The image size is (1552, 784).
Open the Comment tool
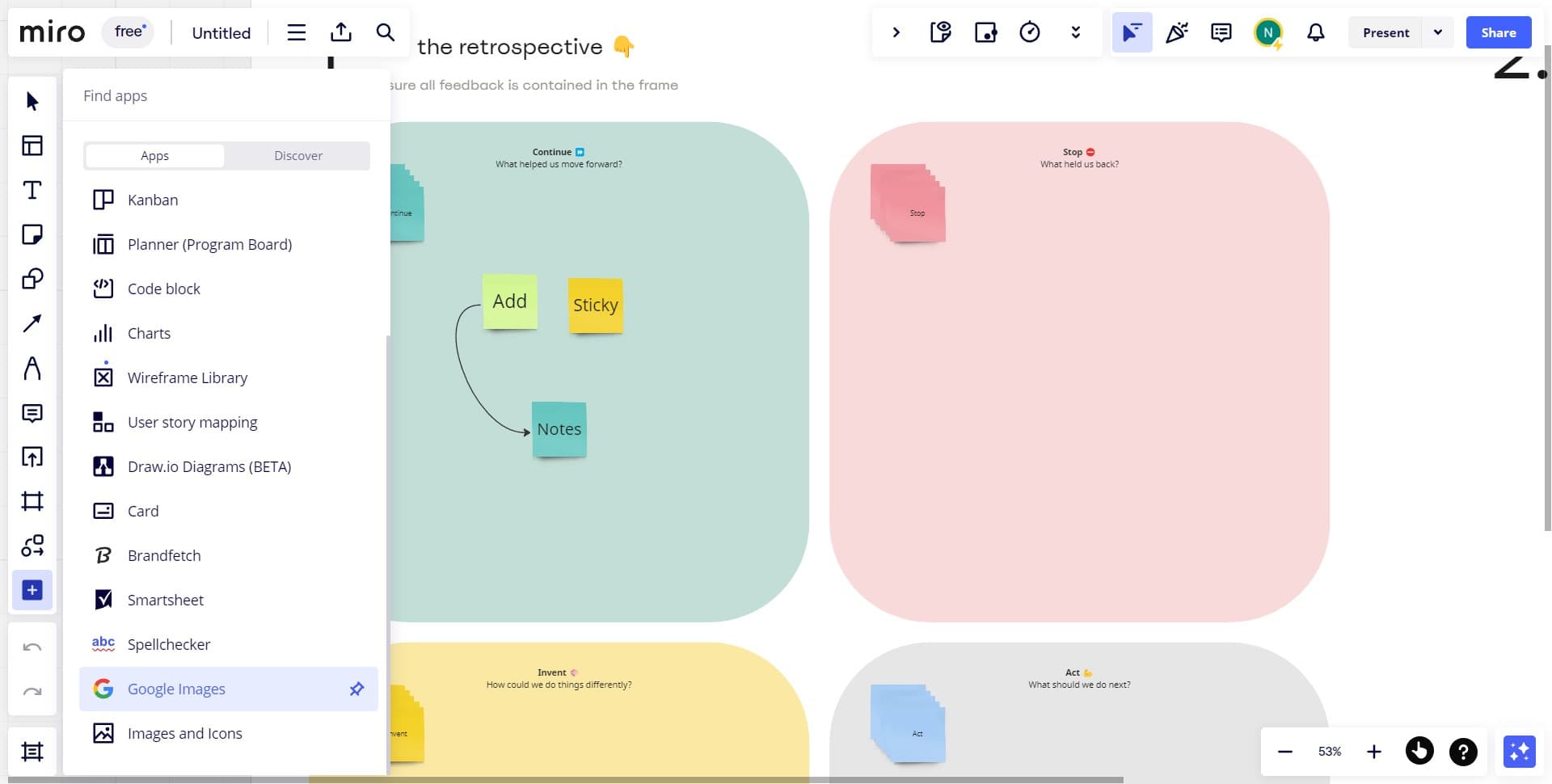pyautogui.click(x=32, y=413)
